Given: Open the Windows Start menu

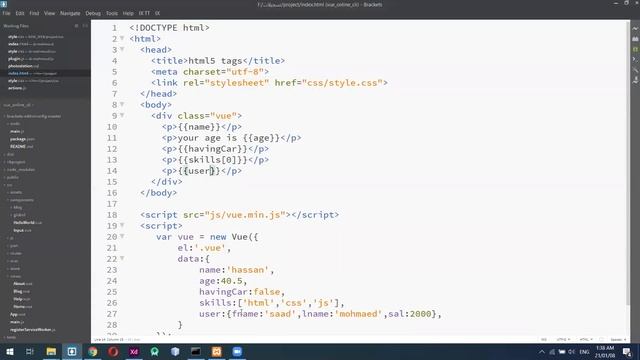Looking at the screenshot, I should pyautogui.click(x=9, y=351).
